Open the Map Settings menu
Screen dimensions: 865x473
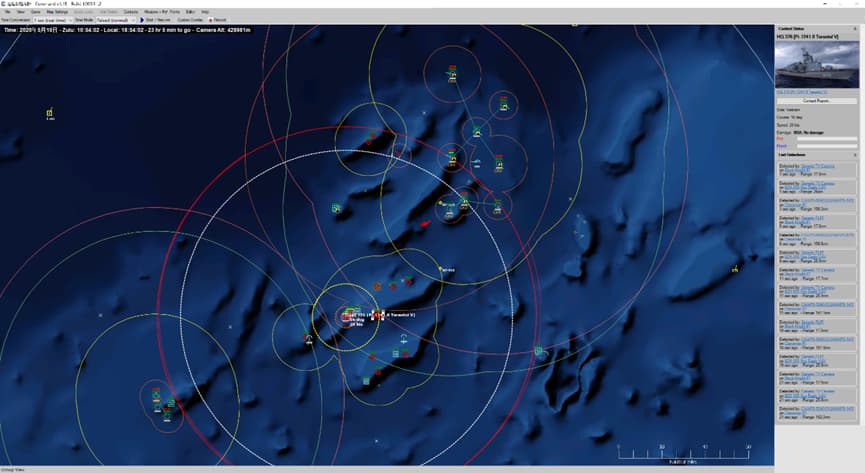[57, 12]
